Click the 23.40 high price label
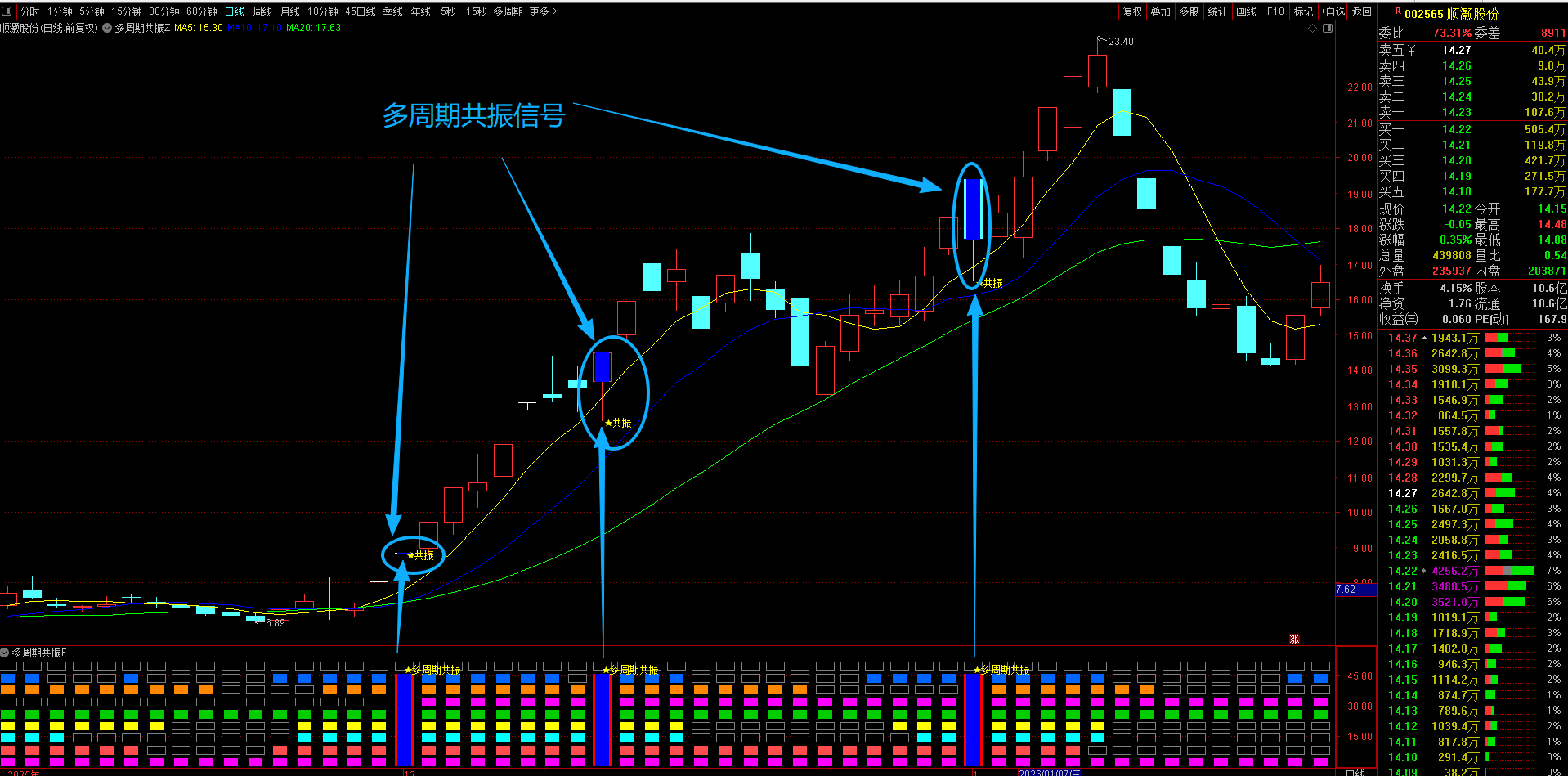 pos(1121,42)
